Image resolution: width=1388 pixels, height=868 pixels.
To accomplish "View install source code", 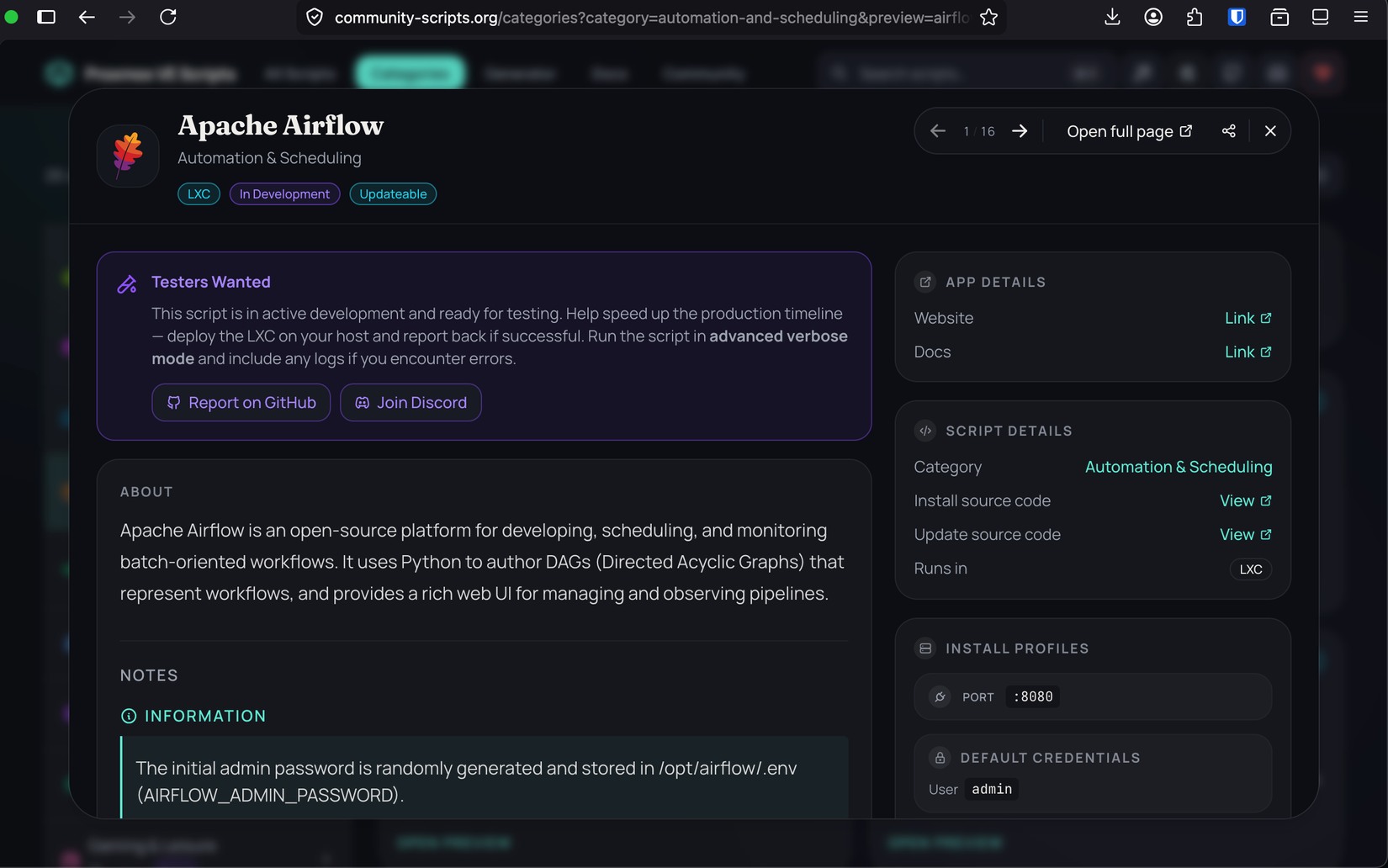I will (1245, 500).
